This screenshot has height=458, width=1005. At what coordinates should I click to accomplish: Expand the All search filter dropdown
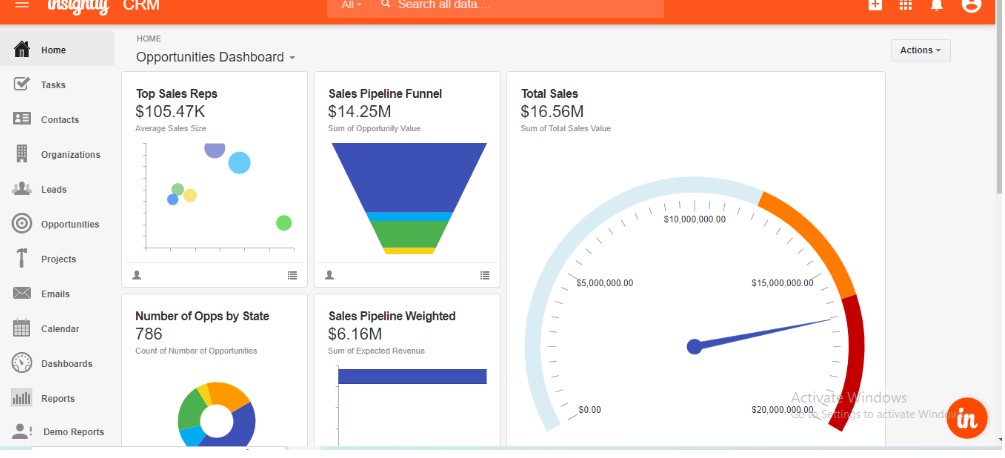(x=351, y=6)
